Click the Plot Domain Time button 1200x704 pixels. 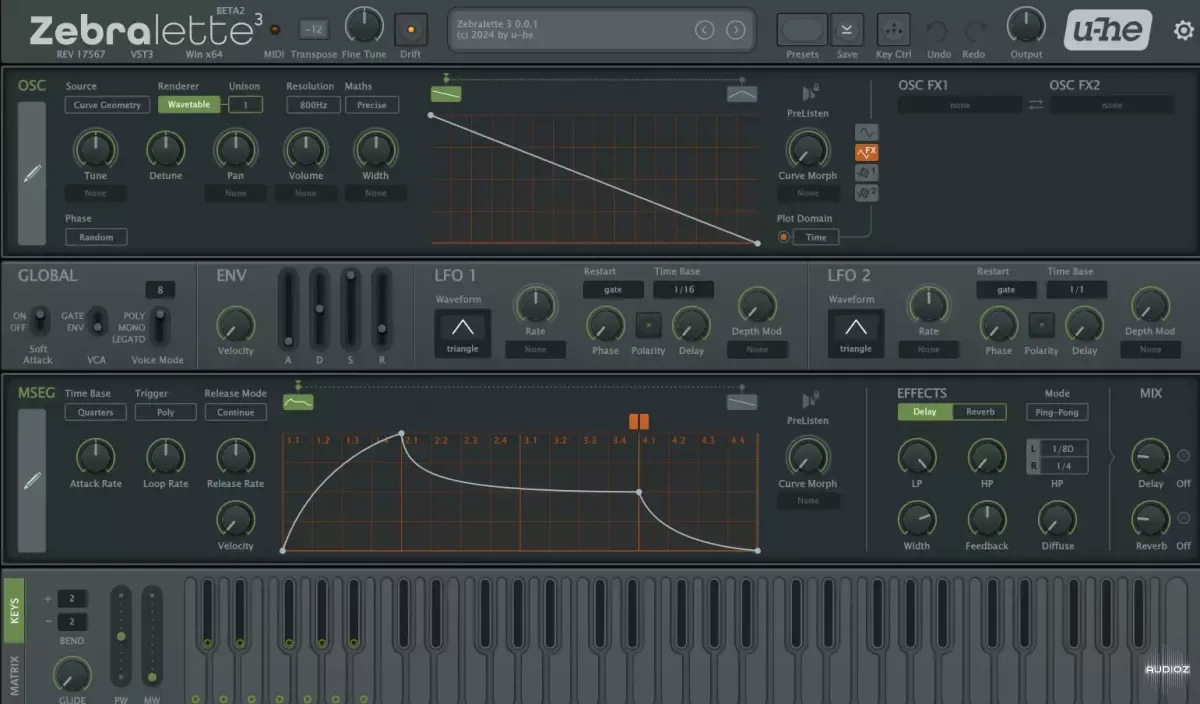coord(816,237)
